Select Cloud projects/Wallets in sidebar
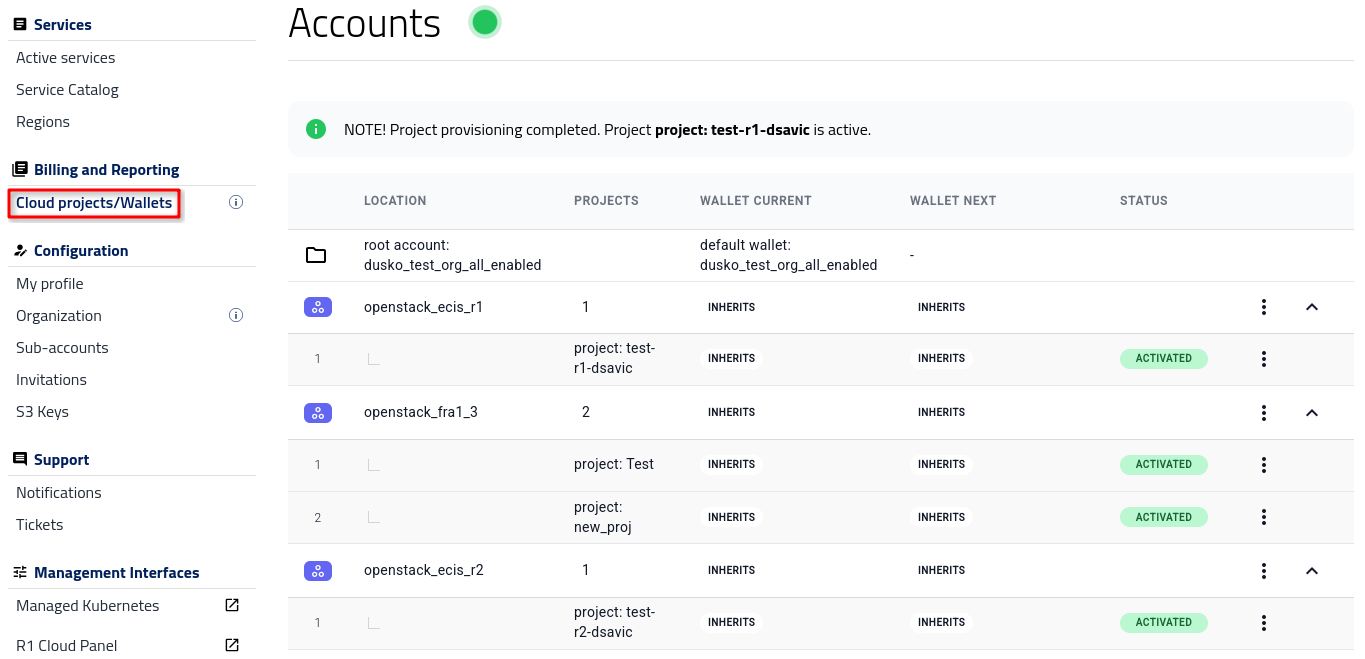The width and height of the screenshot is (1365, 659). point(94,203)
